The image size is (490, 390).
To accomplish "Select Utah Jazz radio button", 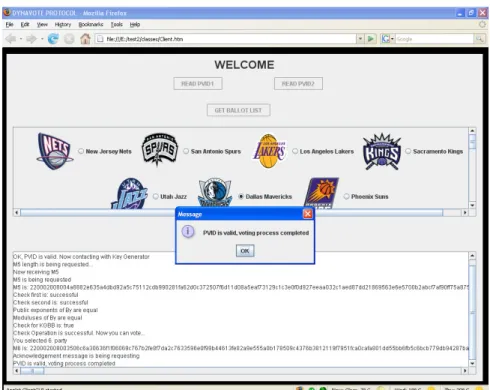I will coord(156,196).
